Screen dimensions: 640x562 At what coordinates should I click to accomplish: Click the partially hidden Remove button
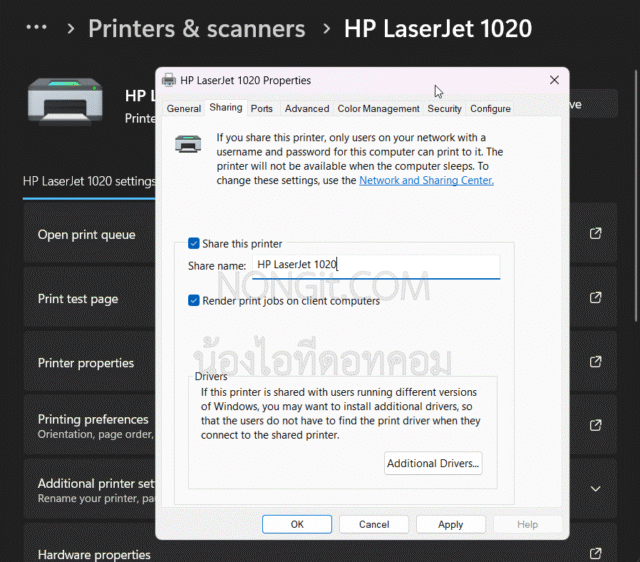click(593, 104)
